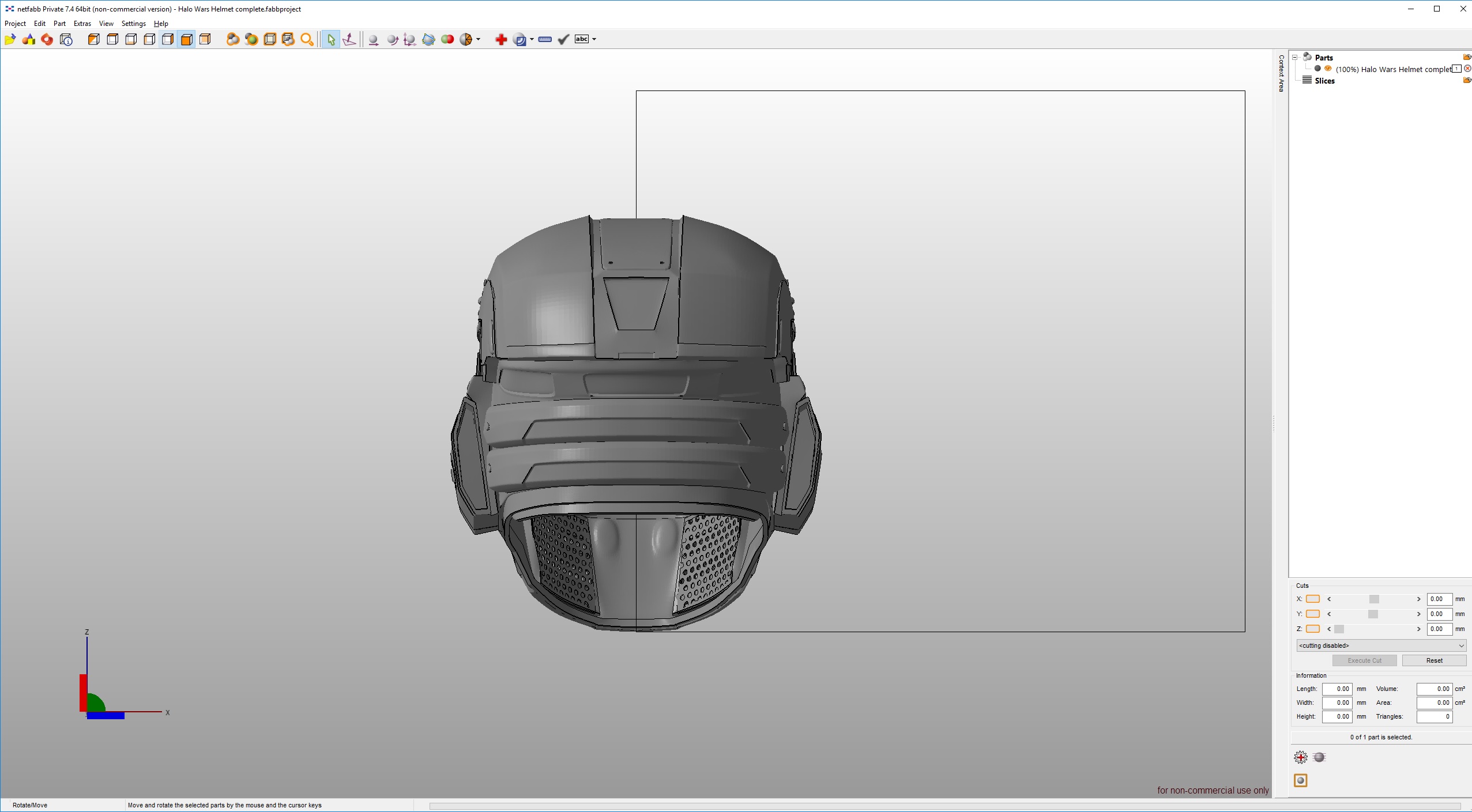Click the X cut value field

[x=1439, y=599]
